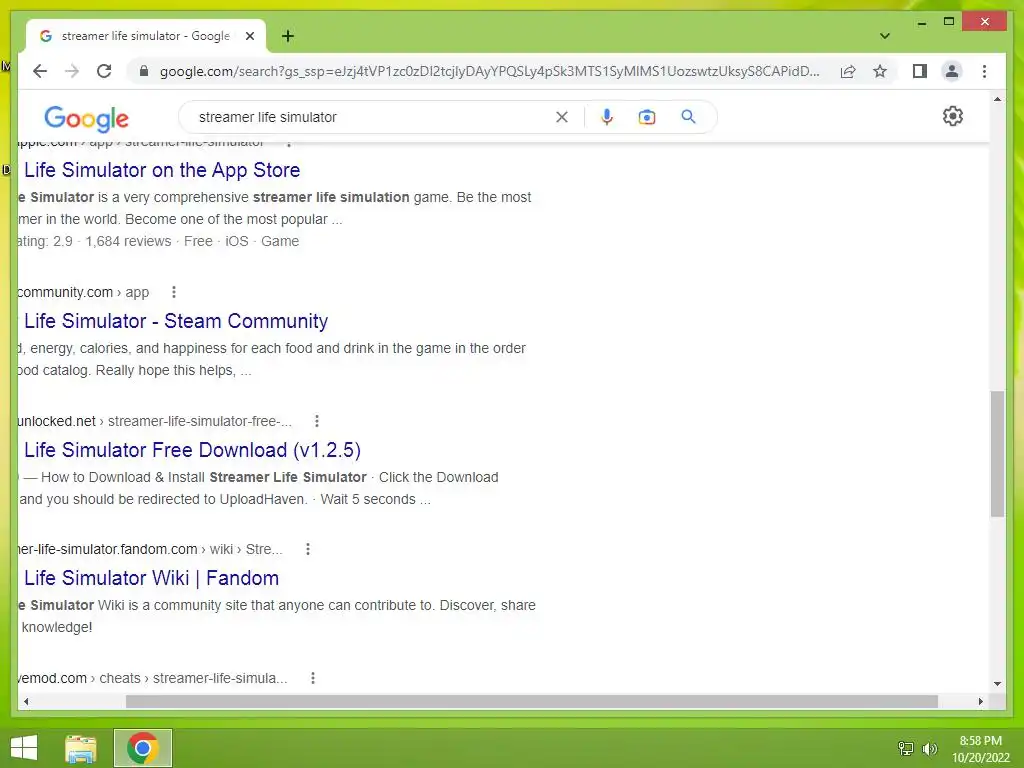Click Chrome icon in the taskbar
The image size is (1024, 768).
(x=143, y=748)
